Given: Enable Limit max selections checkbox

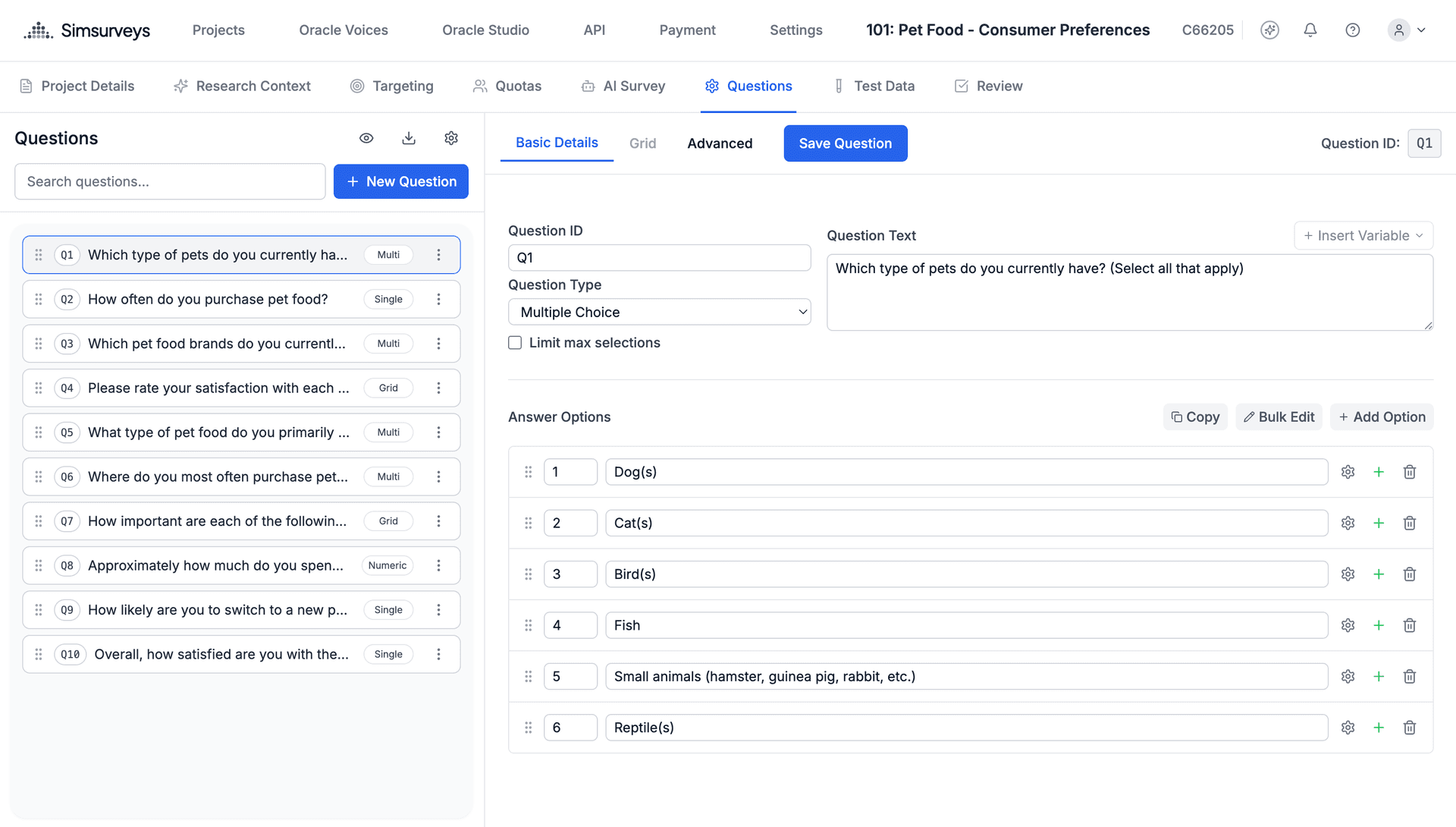Looking at the screenshot, I should 515,343.
